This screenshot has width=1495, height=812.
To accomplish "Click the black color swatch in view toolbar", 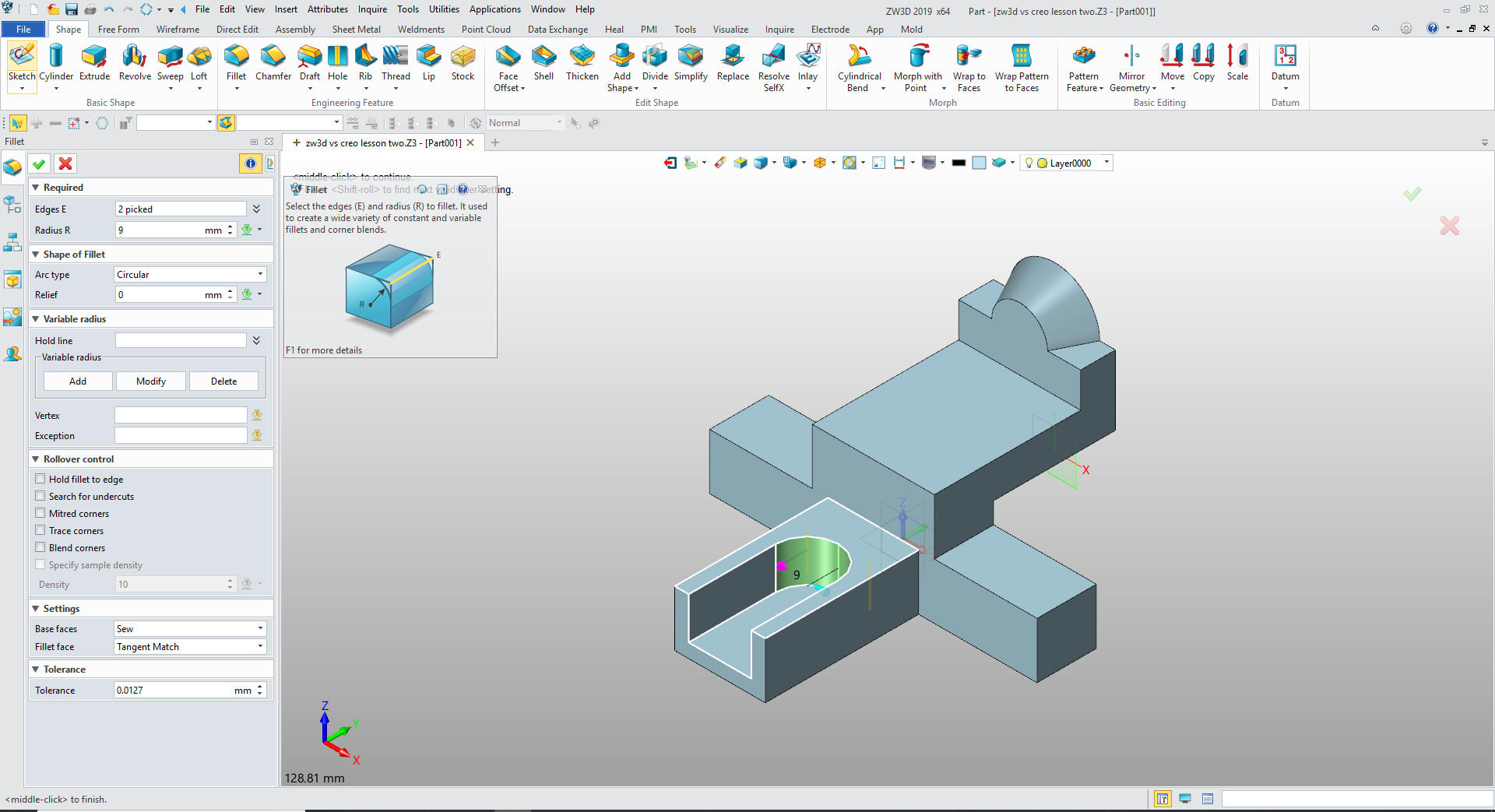I will tap(959, 163).
